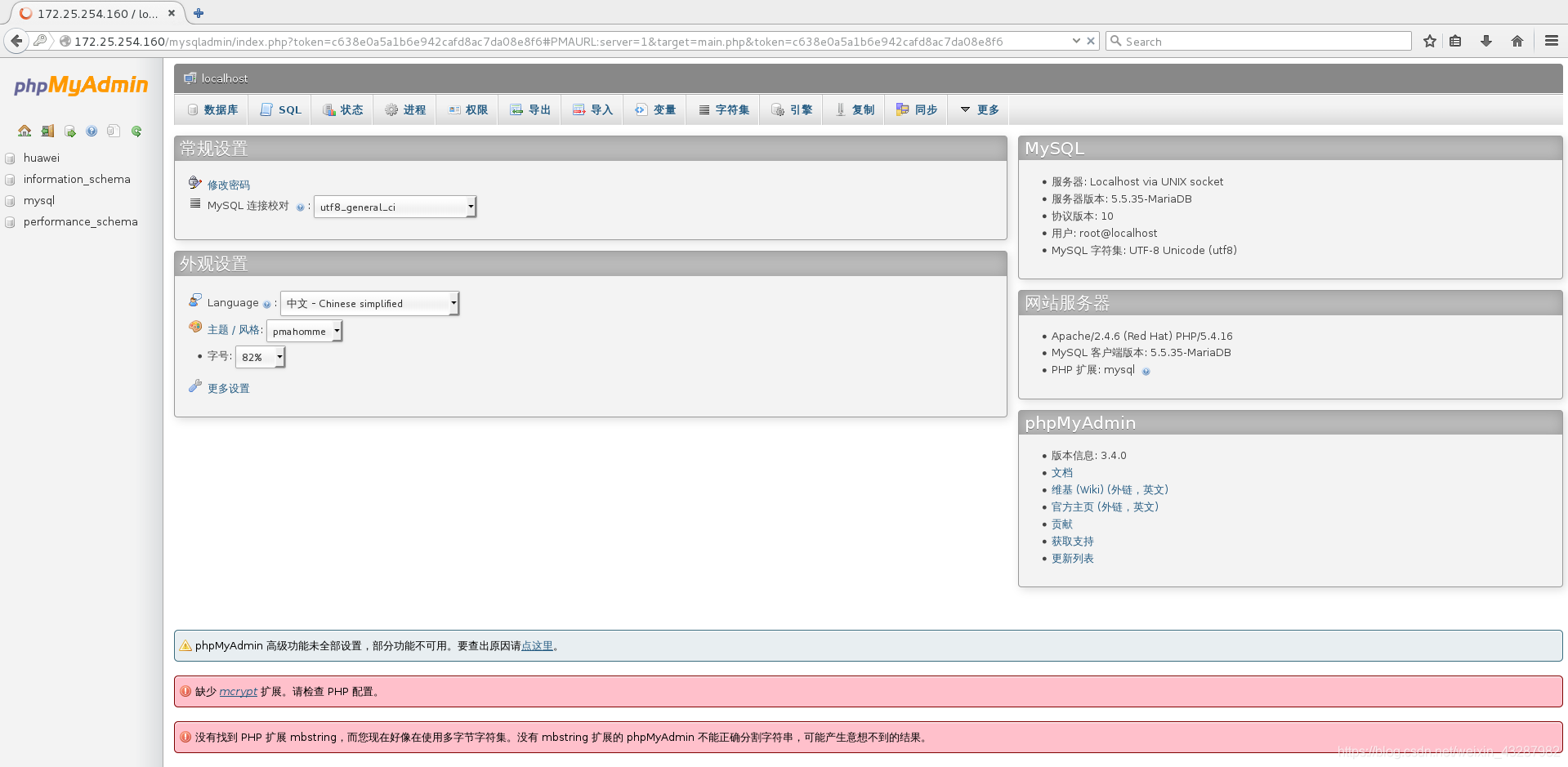This screenshot has width=1568, height=767.
Task: Open the 更新列表 link
Action: (1073, 559)
